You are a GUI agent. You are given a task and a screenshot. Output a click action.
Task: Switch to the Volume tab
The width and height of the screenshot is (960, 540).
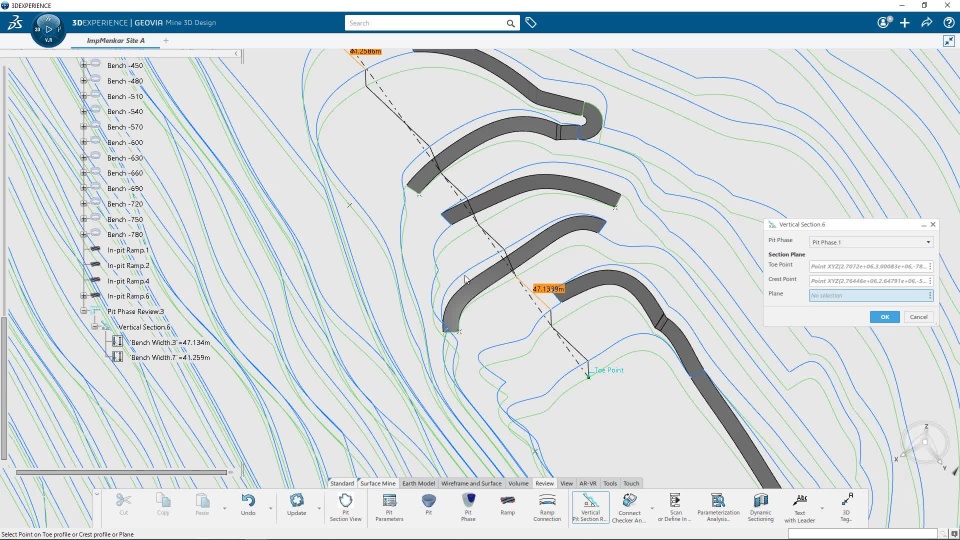[x=518, y=483]
